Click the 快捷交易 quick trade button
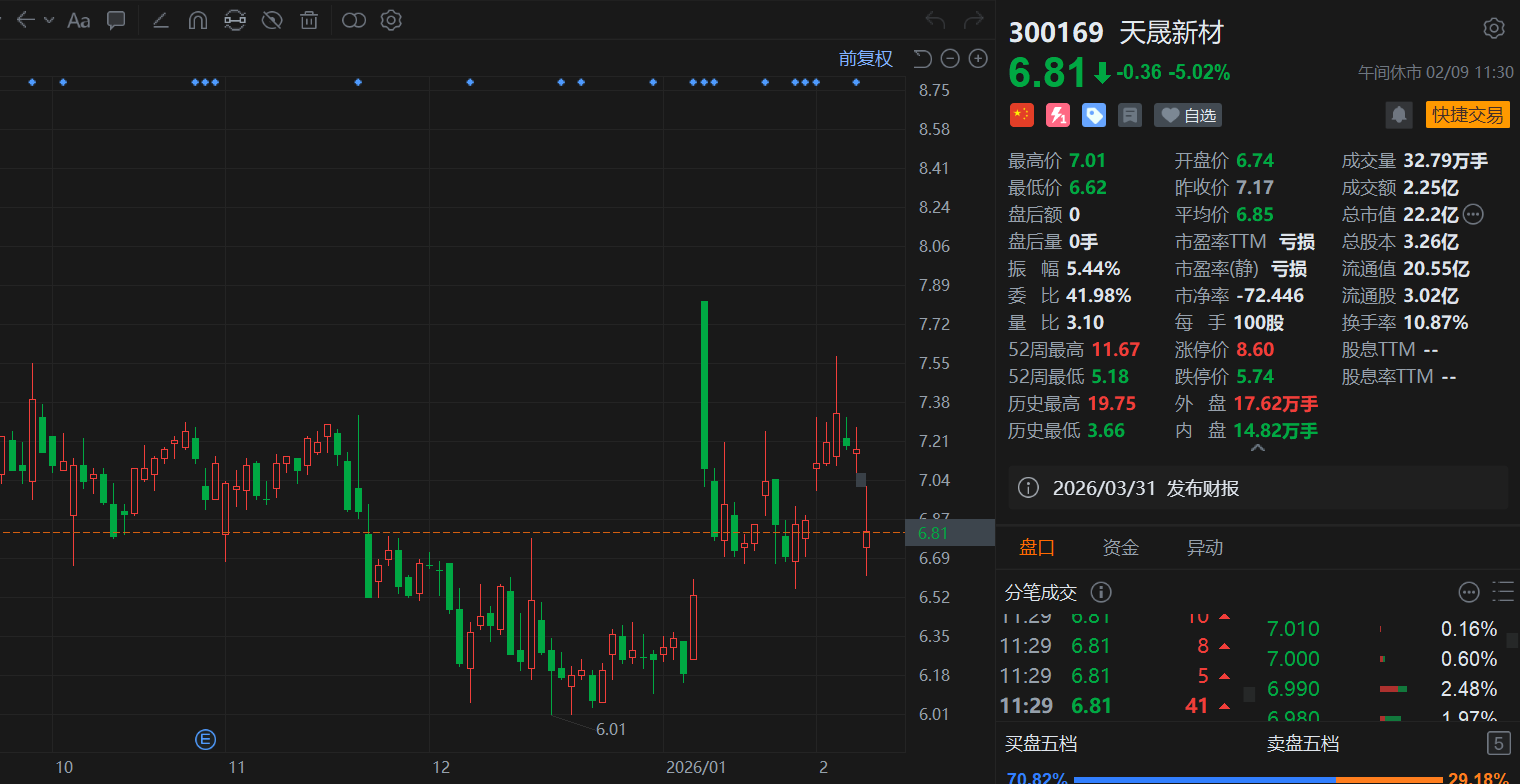This screenshot has width=1520, height=784. (x=1467, y=115)
